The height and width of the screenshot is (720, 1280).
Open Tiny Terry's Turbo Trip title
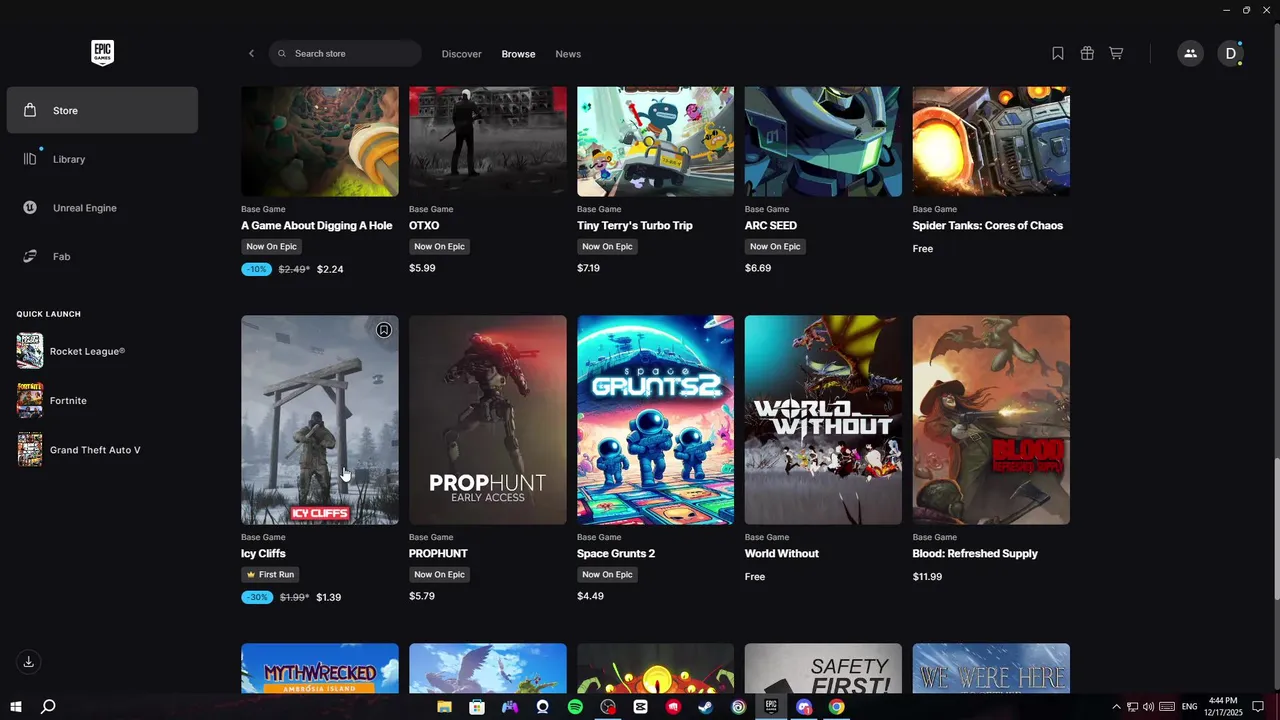pyautogui.click(x=635, y=226)
